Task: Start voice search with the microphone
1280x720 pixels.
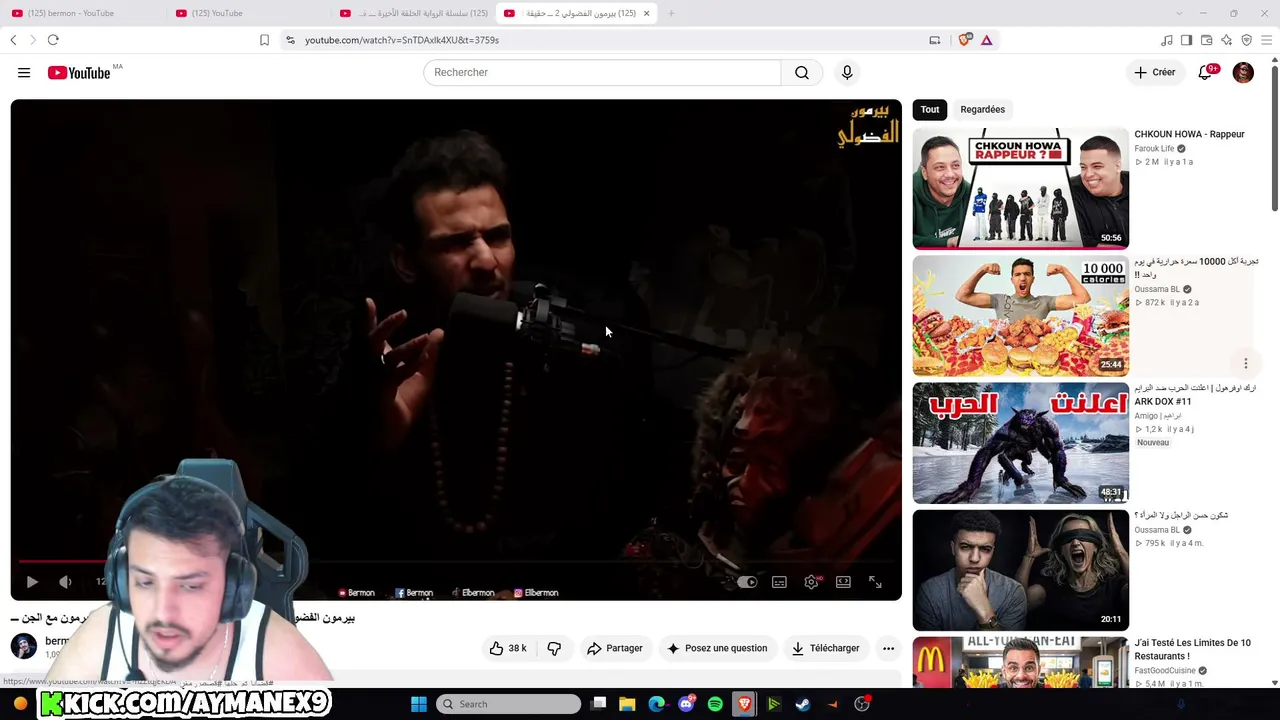Action: [x=847, y=73]
